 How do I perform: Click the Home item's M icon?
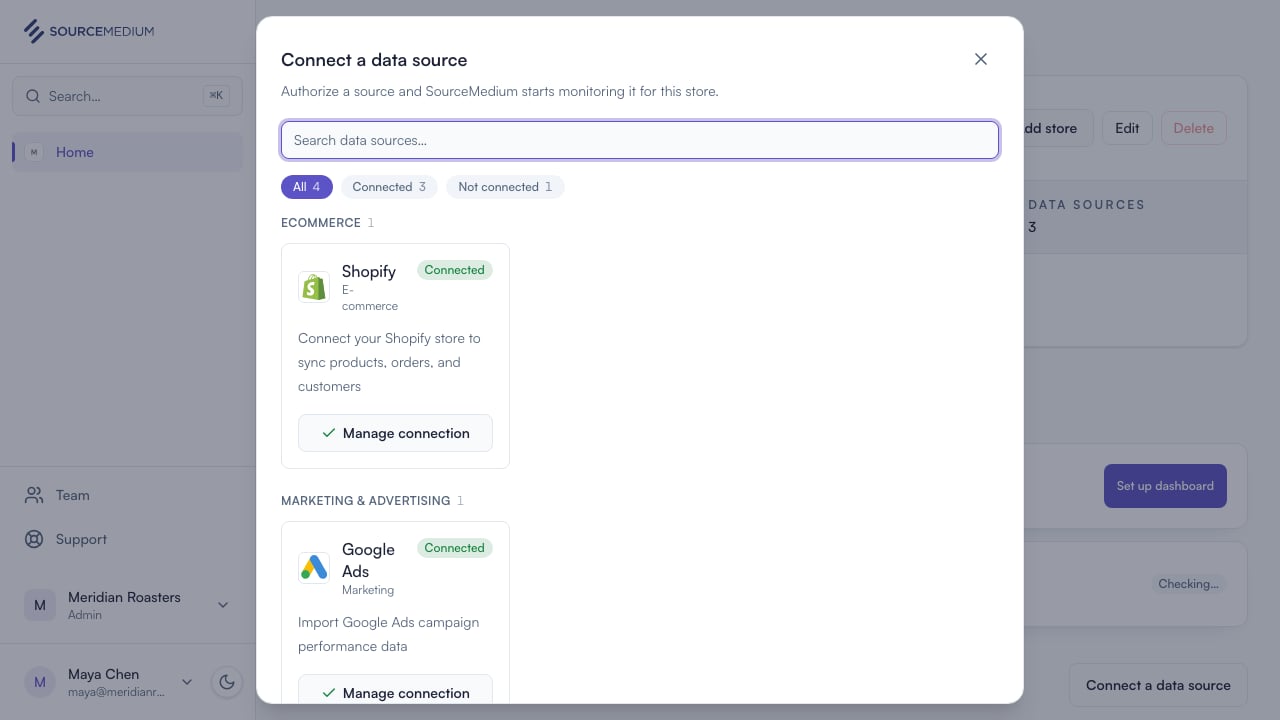coord(34,152)
